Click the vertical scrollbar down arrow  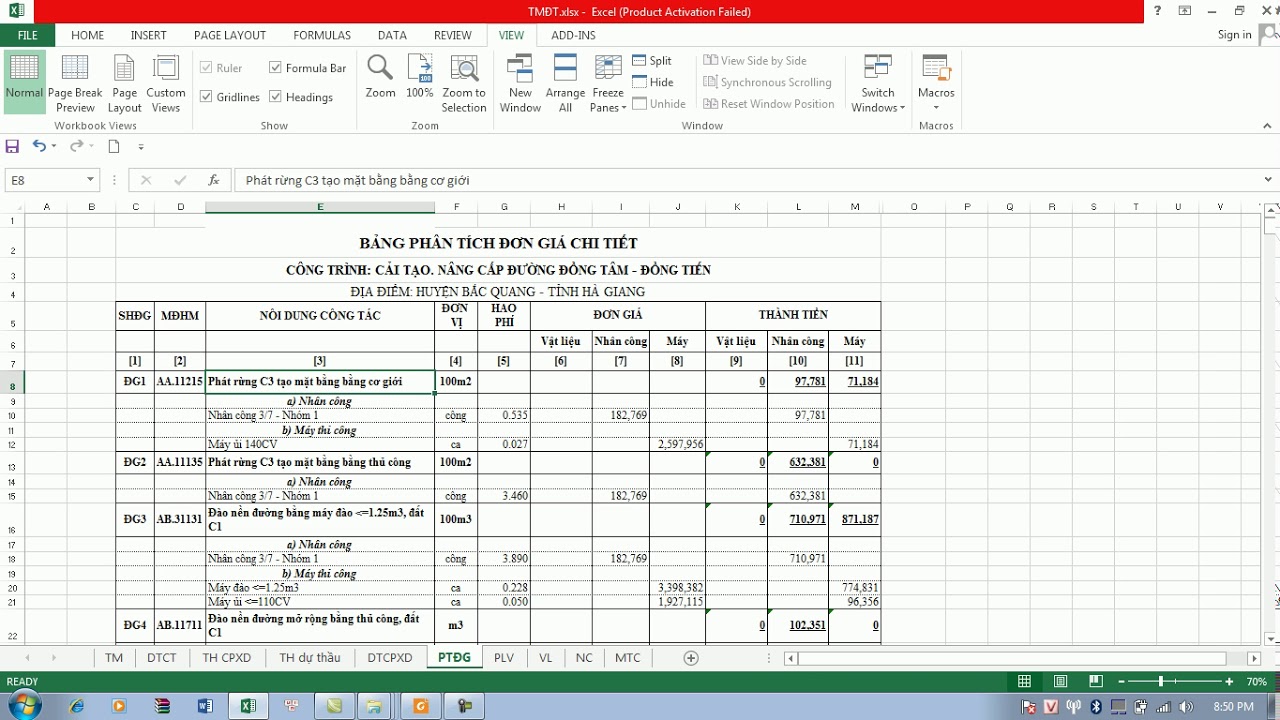tap(1271, 639)
